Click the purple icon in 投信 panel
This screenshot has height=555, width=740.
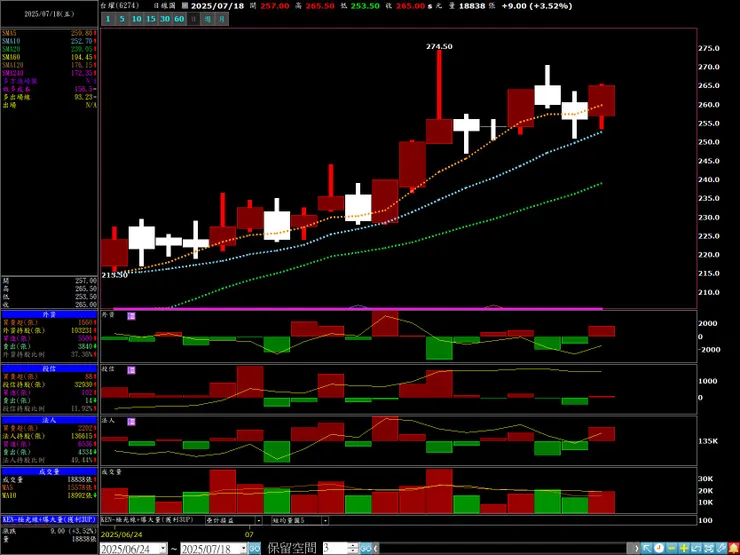pyautogui.click(x=132, y=370)
